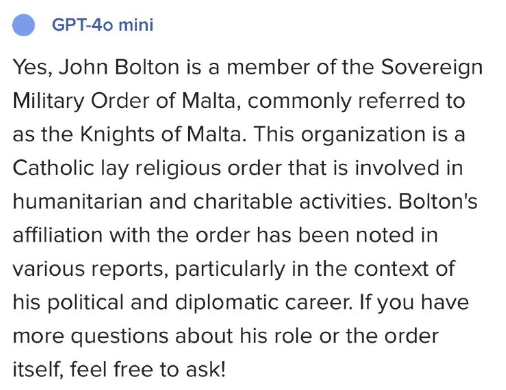Click the word "particularly" in the response
506x390 pixels.
point(230,270)
